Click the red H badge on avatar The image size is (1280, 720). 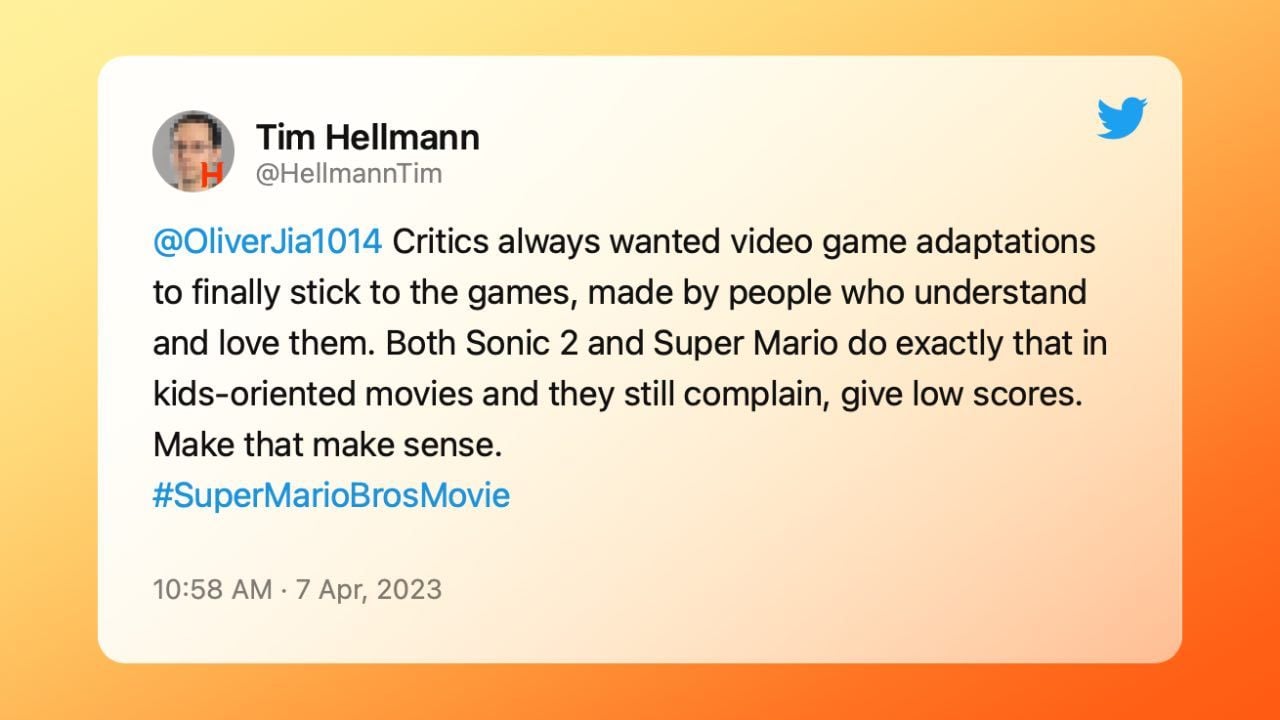click(x=212, y=176)
